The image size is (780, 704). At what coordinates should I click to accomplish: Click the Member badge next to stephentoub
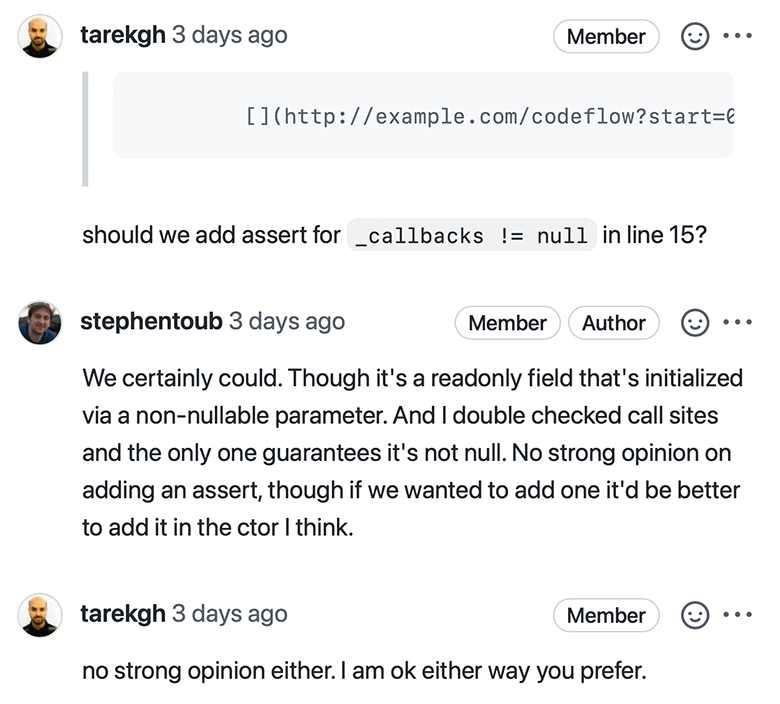[507, 323]
